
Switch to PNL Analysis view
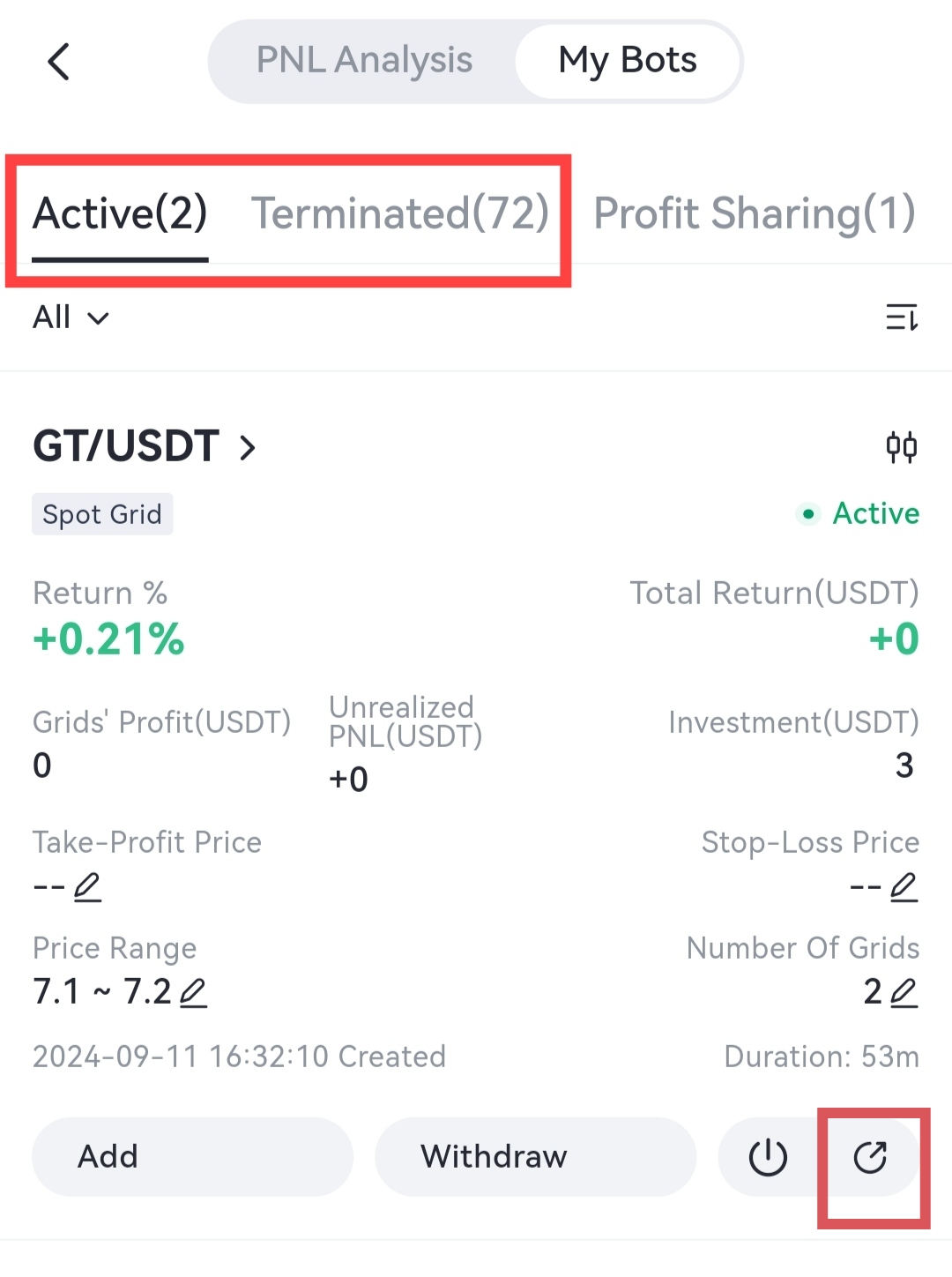click(364, 61)
